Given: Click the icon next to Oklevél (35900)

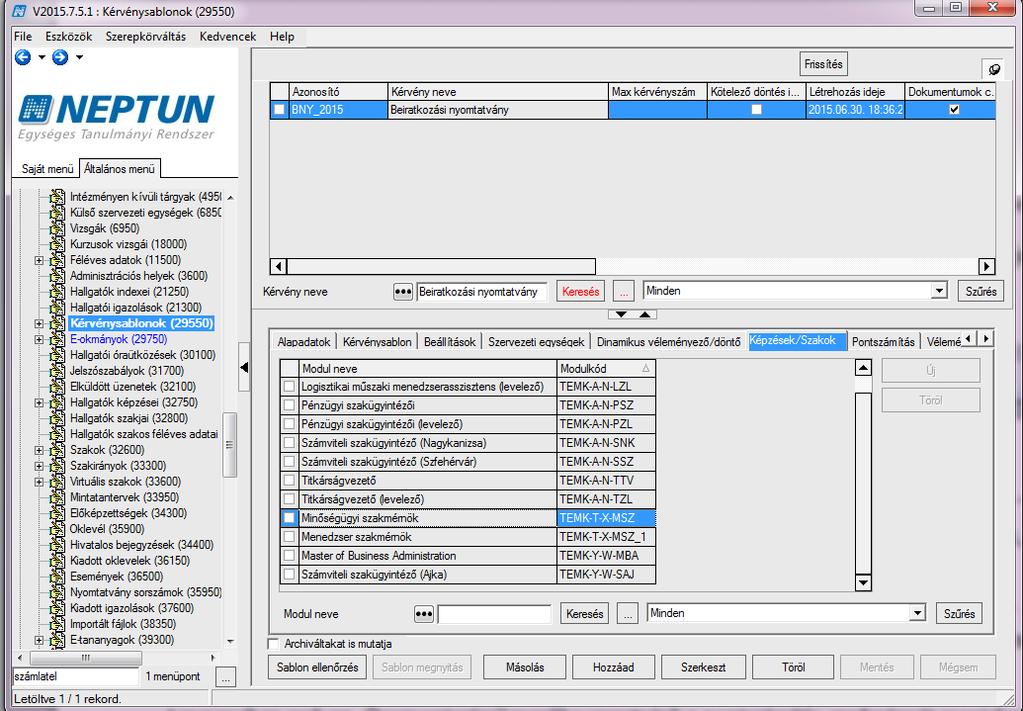Looking at the screenshot, I should 57,529.
